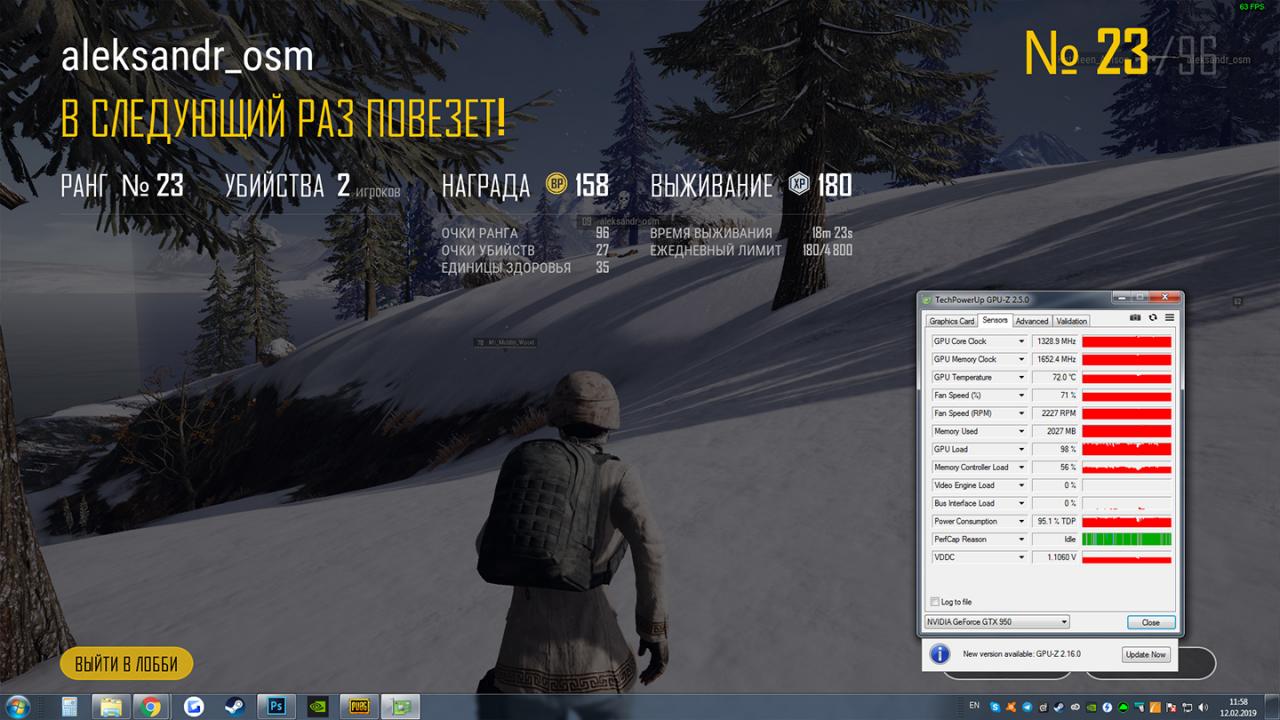Open the volume speaker tray icon
Screen dimensions: 1280x720
click(1202, 707)
